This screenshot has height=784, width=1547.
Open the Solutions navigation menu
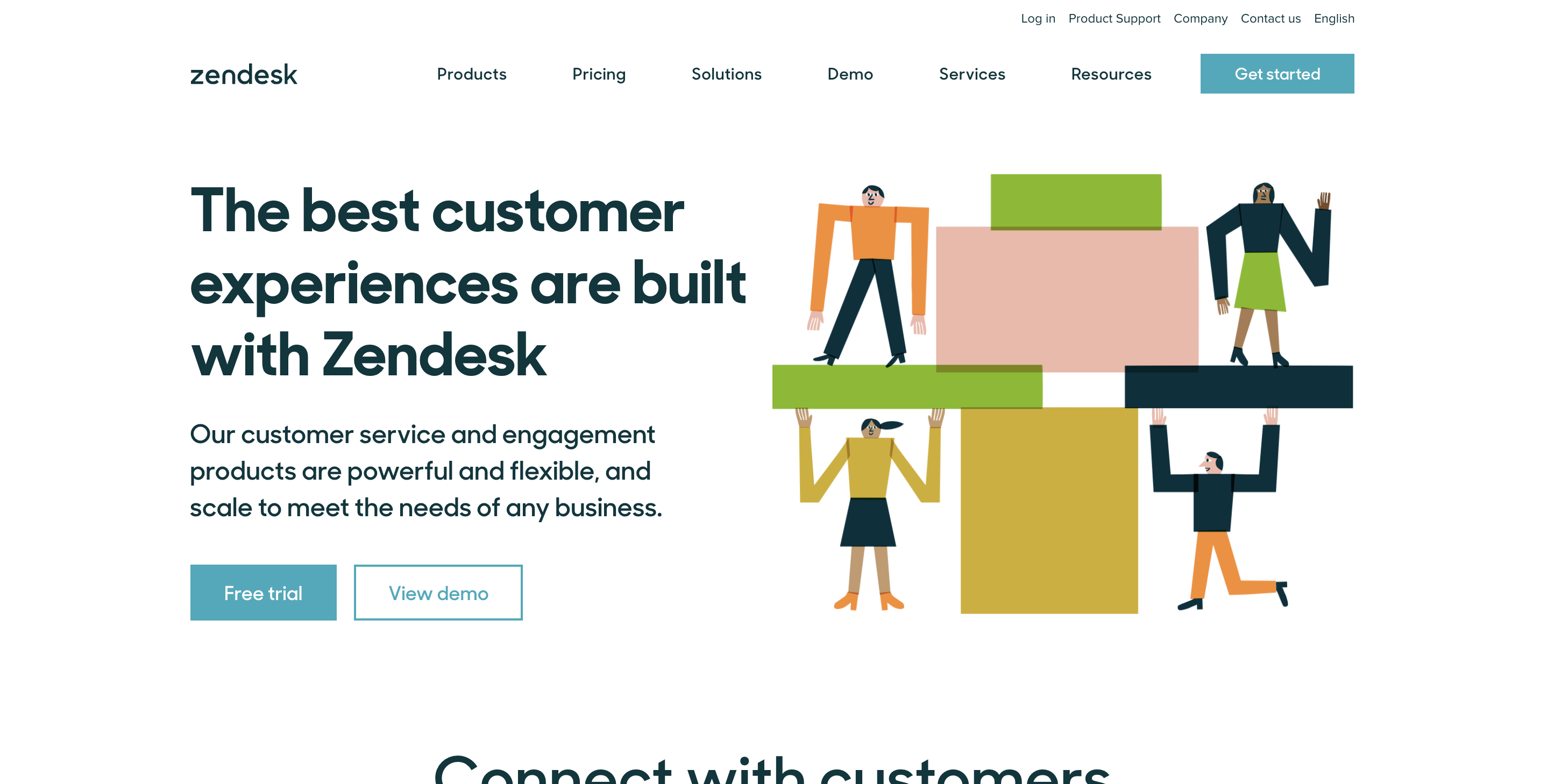pos(726,74)
